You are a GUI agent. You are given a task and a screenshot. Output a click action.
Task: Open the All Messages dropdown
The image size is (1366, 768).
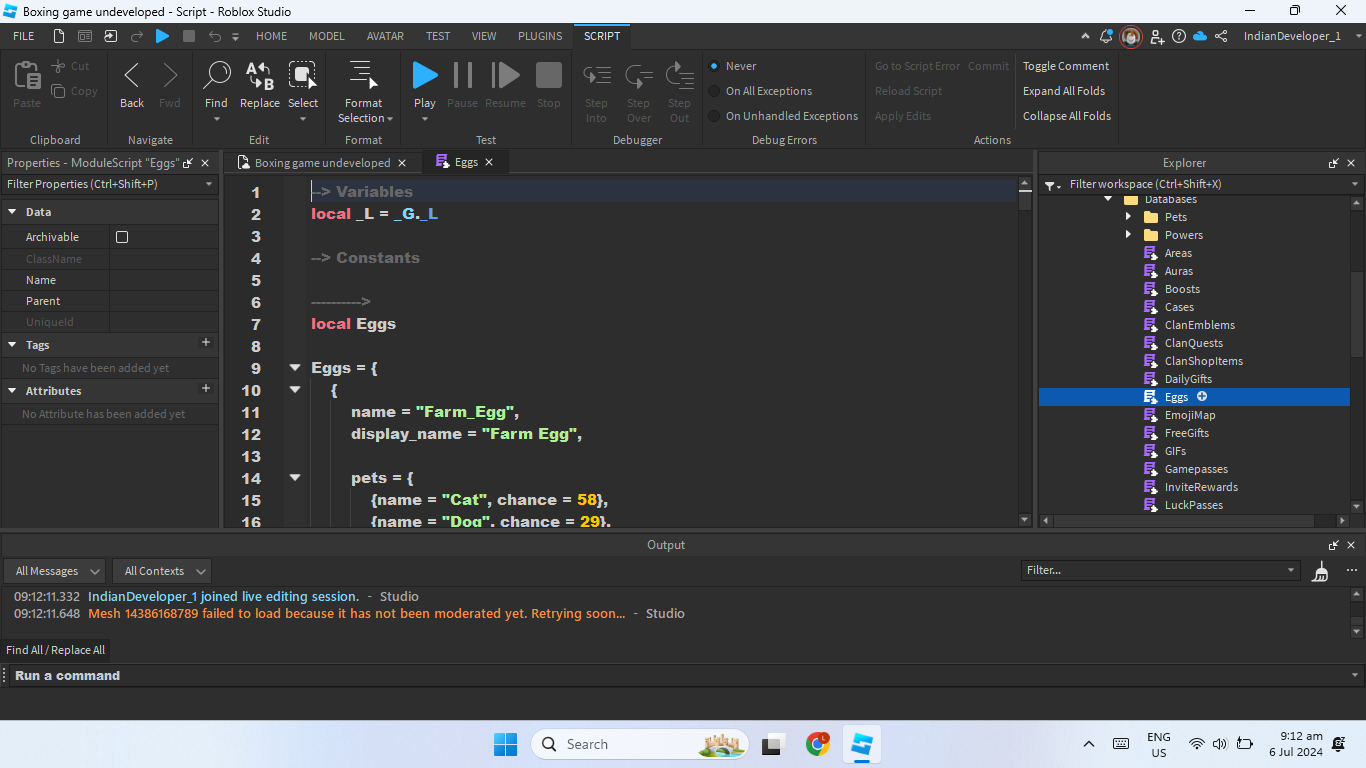point(54,571)
